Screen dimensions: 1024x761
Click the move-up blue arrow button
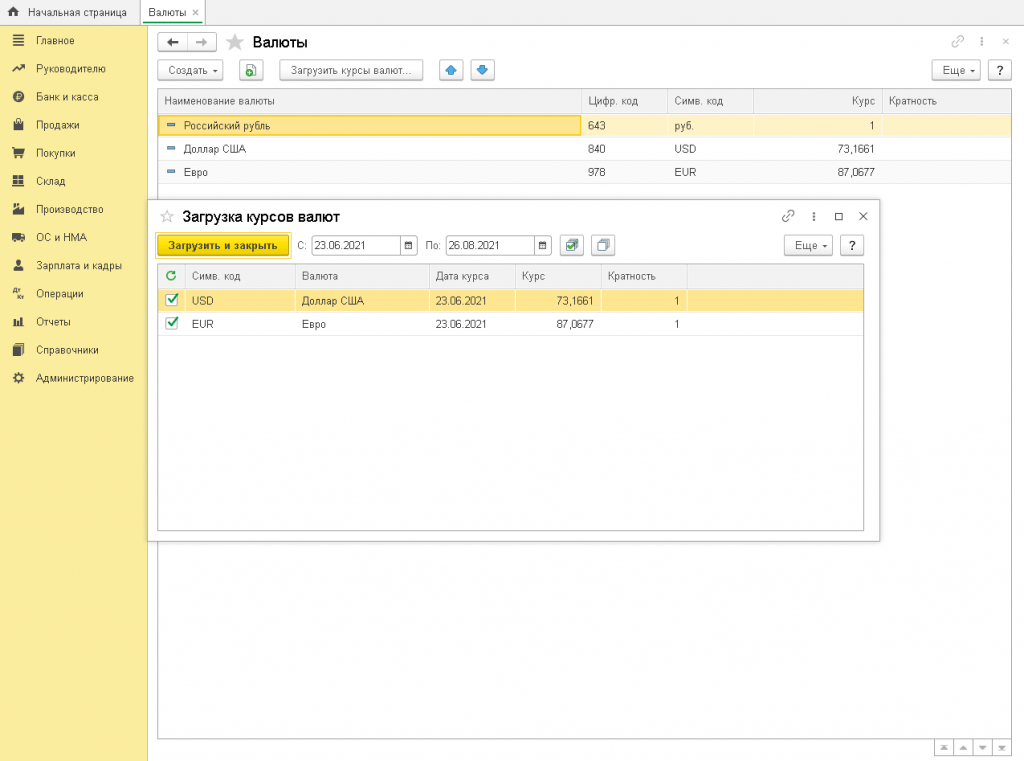(x=451, y=70)
